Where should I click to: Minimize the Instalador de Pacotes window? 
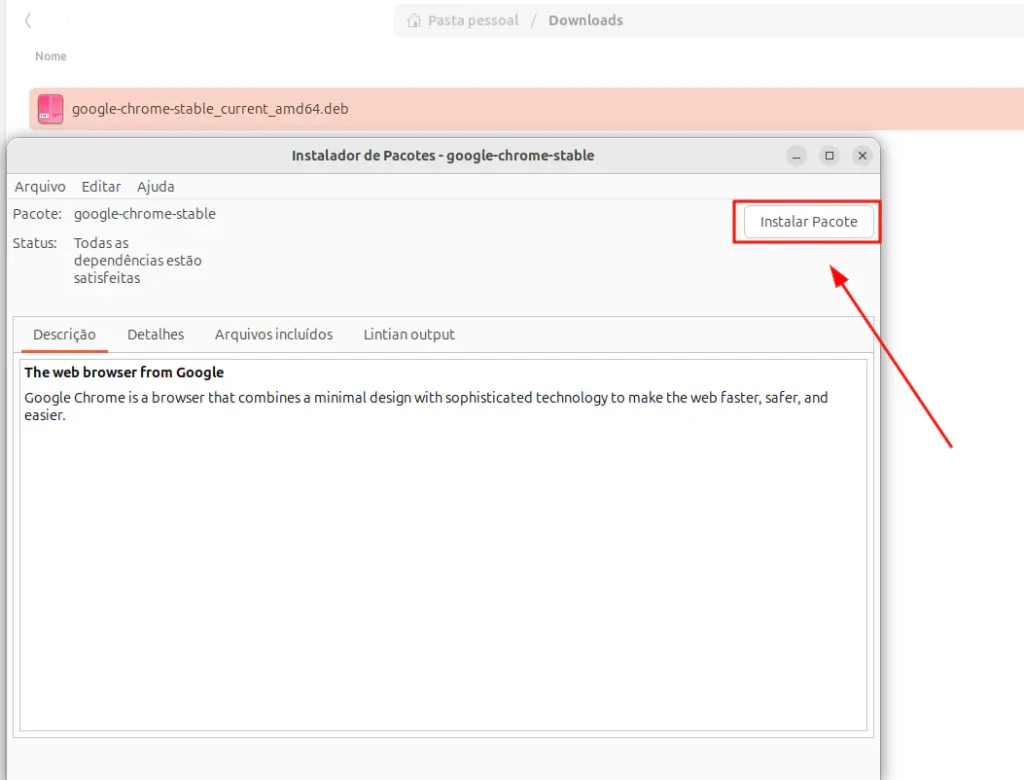coord(796,155)
